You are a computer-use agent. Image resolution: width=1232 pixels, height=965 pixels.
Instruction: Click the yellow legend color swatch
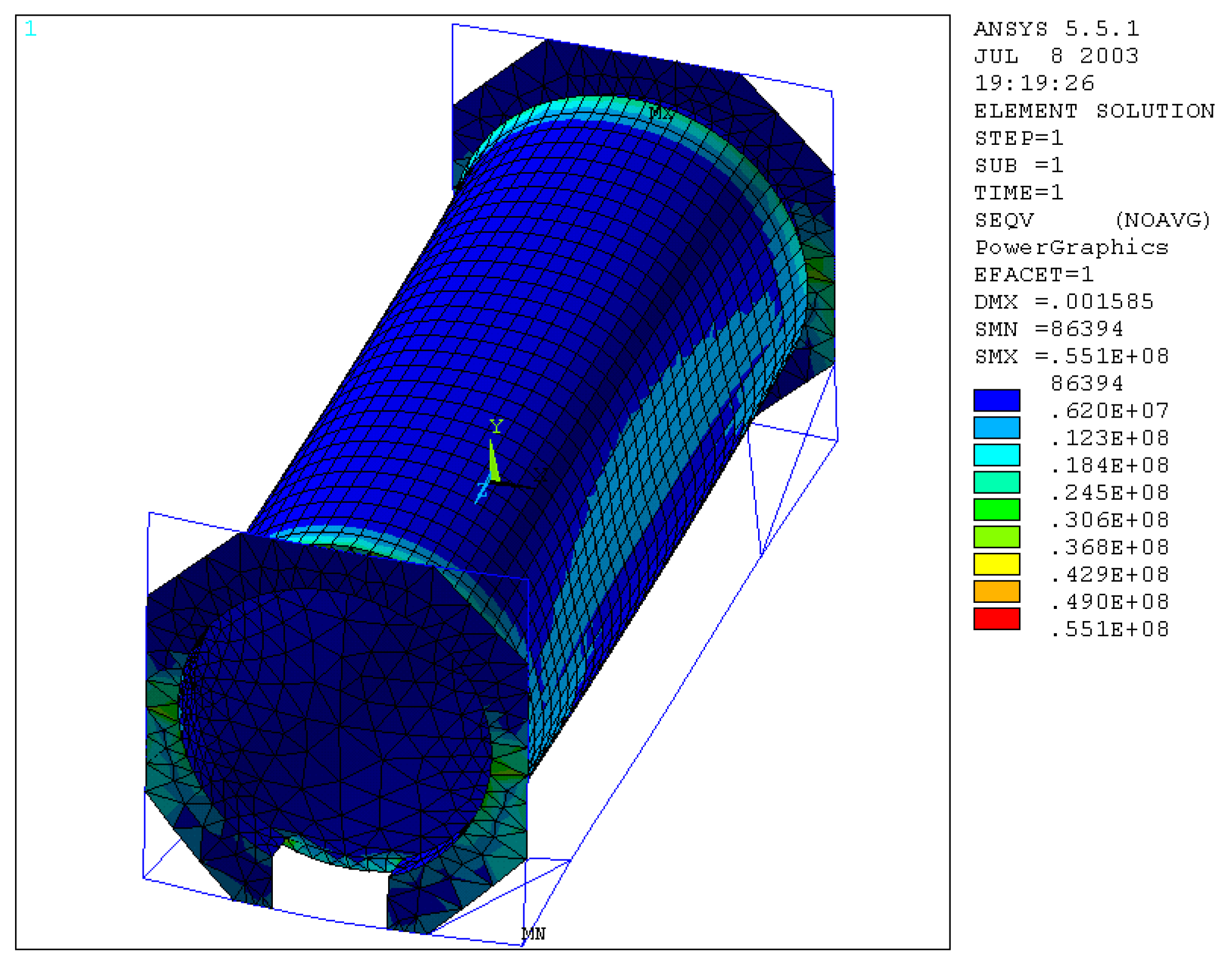coord(996,564)
